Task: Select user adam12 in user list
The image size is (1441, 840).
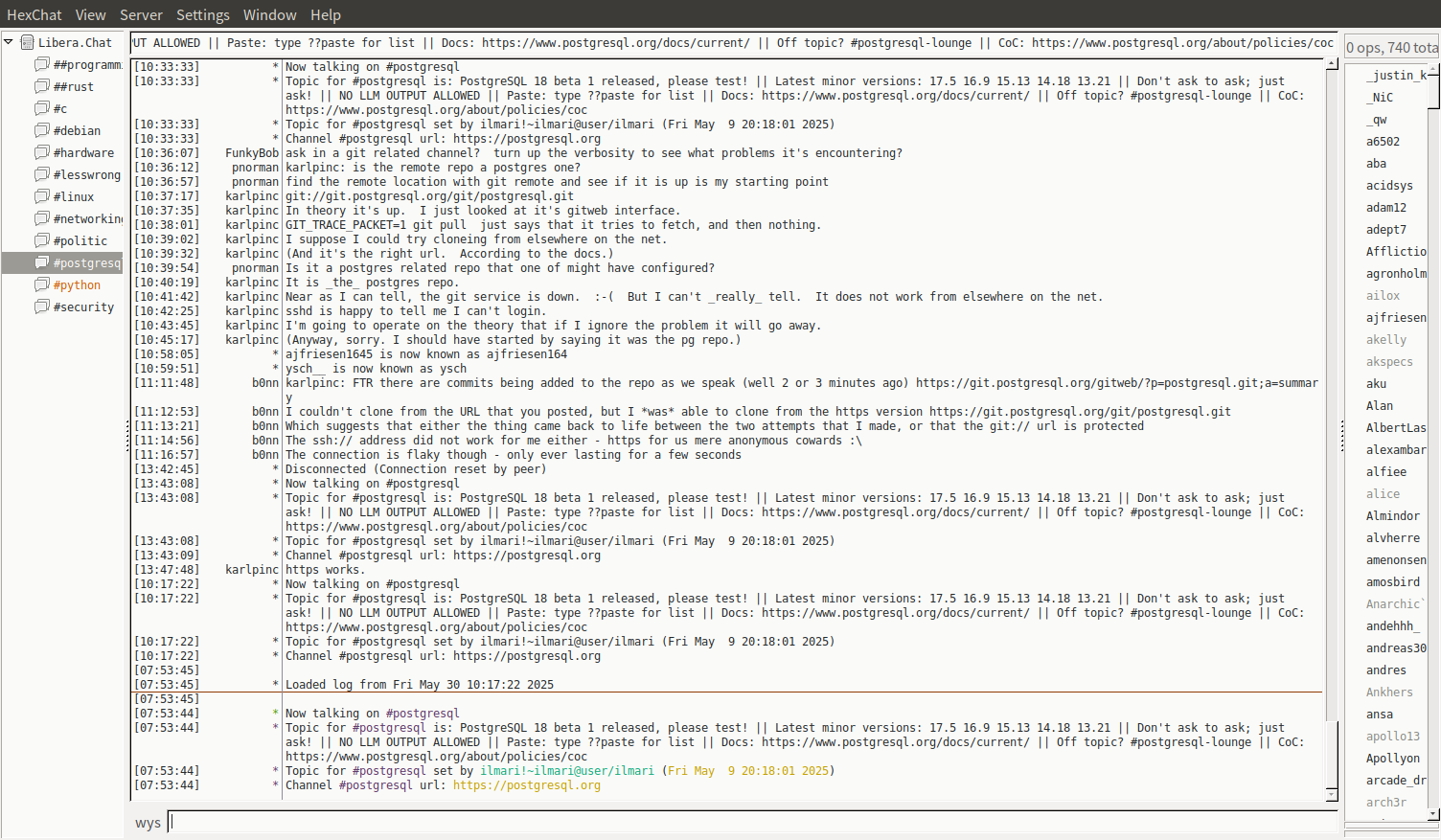Action: pyautogui.click(x=1386, y=207)
